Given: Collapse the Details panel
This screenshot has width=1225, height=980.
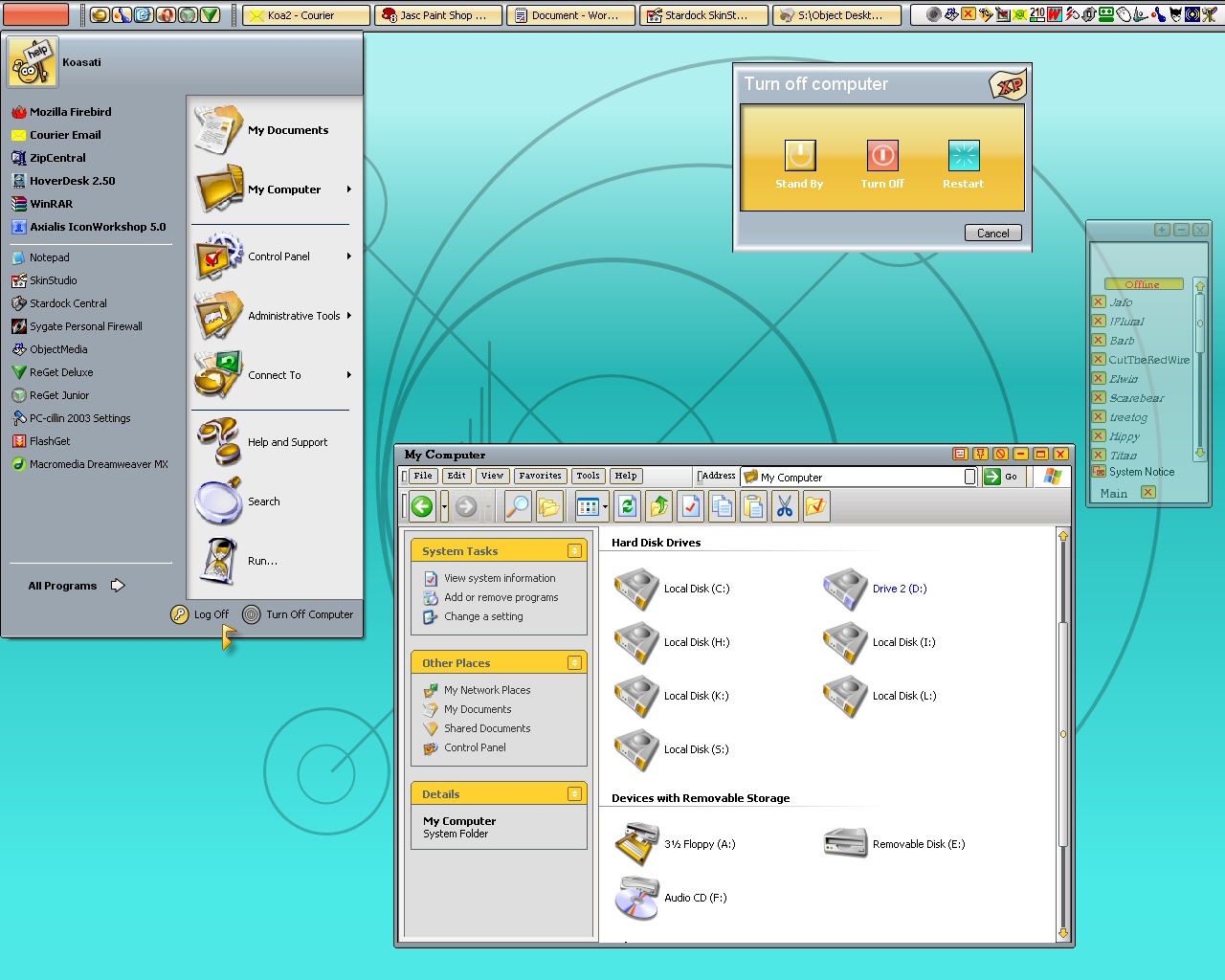Looking at the screenshot, I should click(x=574, y=793).
